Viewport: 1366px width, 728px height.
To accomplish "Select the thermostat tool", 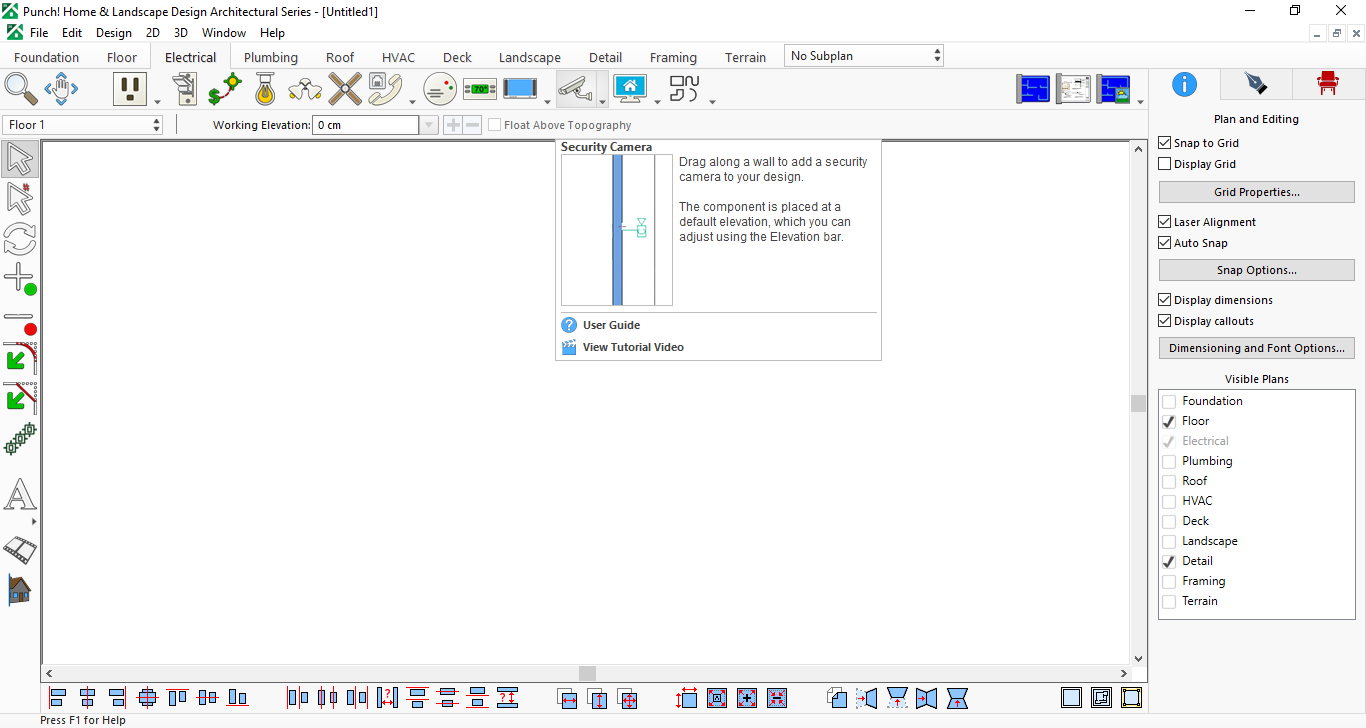I will coord(480,89).
